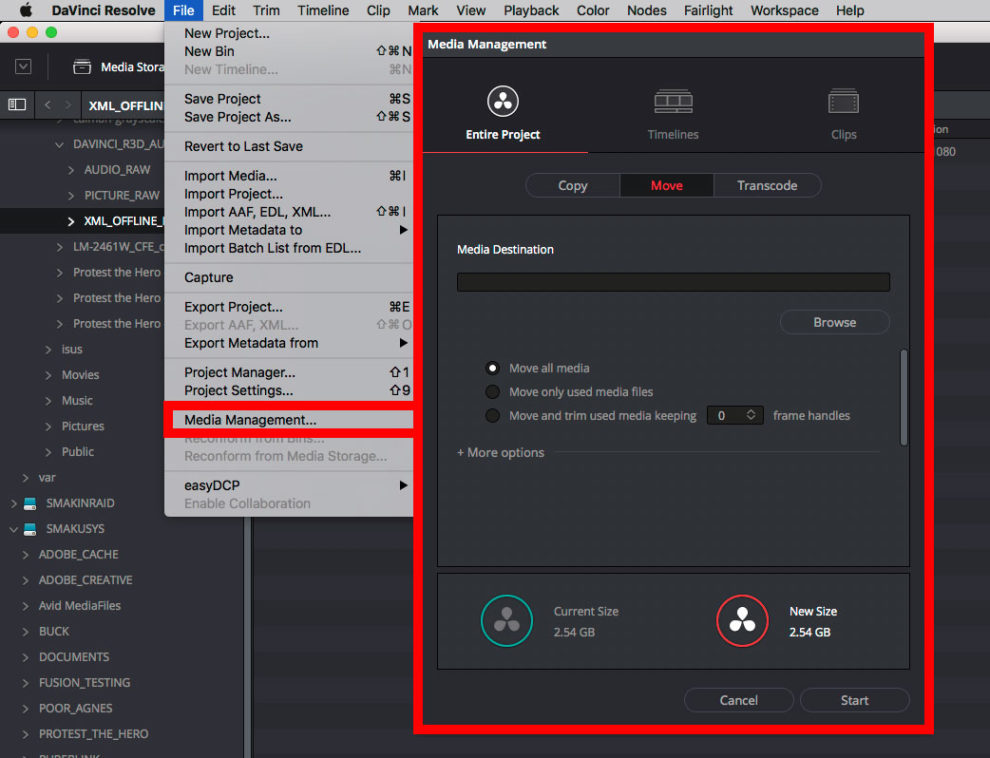990x758 pixels.
Task: Select the FUSION_TESTING folder
Action: [x=85, y=683]
